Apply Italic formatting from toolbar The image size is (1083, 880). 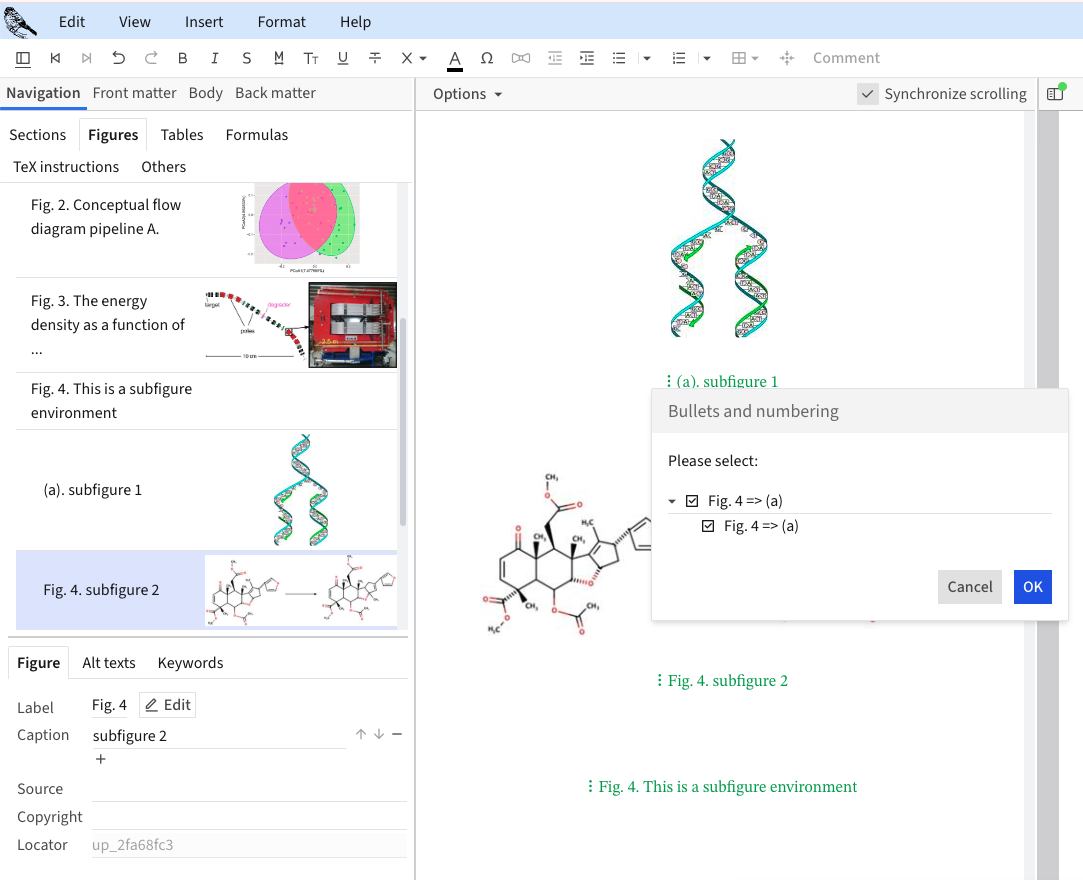[x=214, y=58]
